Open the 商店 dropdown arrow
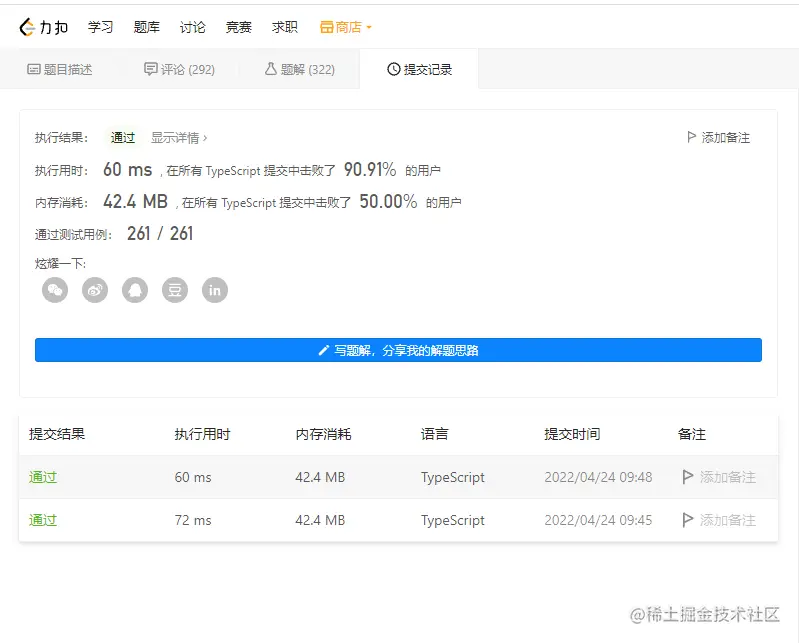Screen dimensions: 799x643 coord(369,28)
